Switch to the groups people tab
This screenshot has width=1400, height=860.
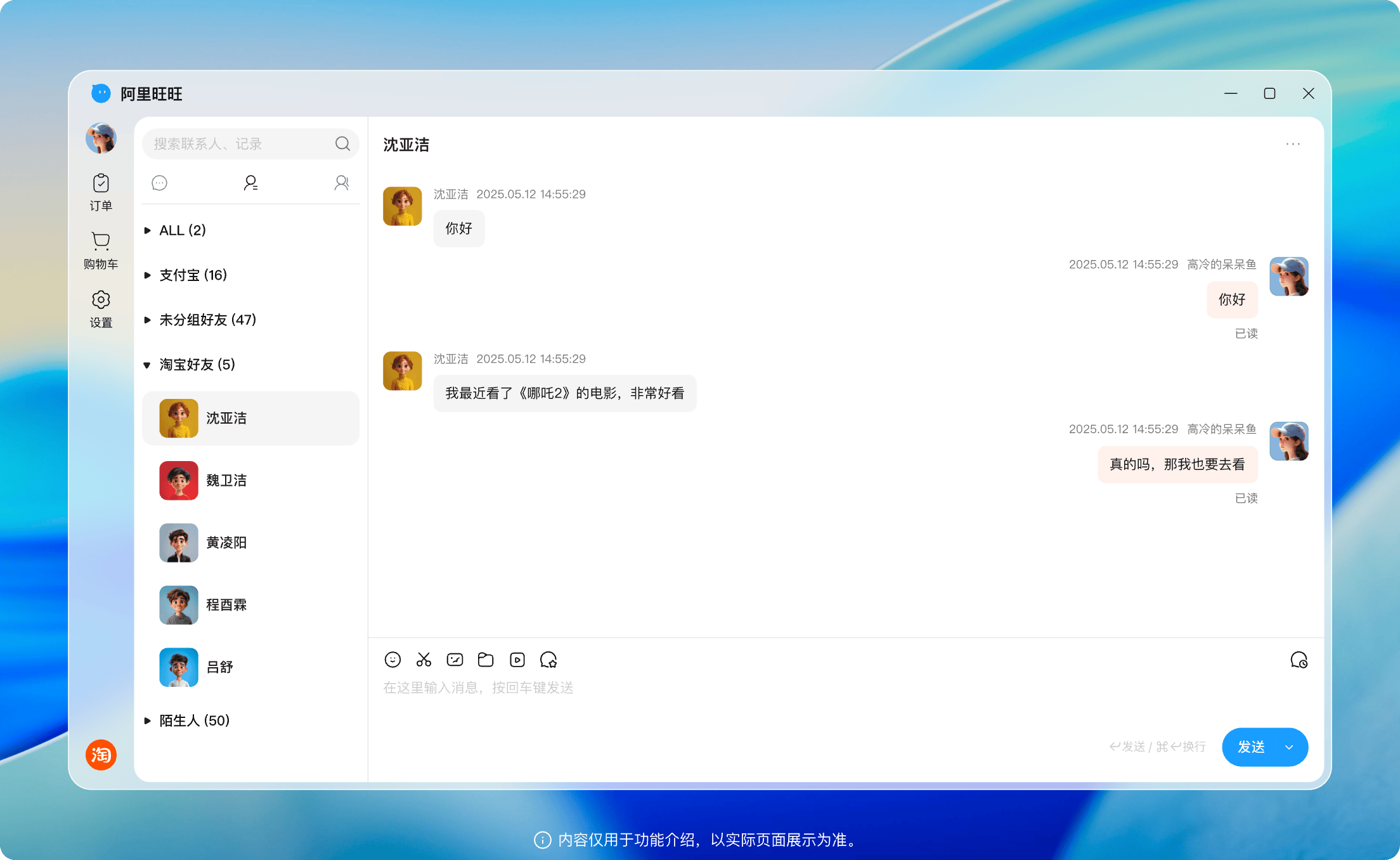342,183
